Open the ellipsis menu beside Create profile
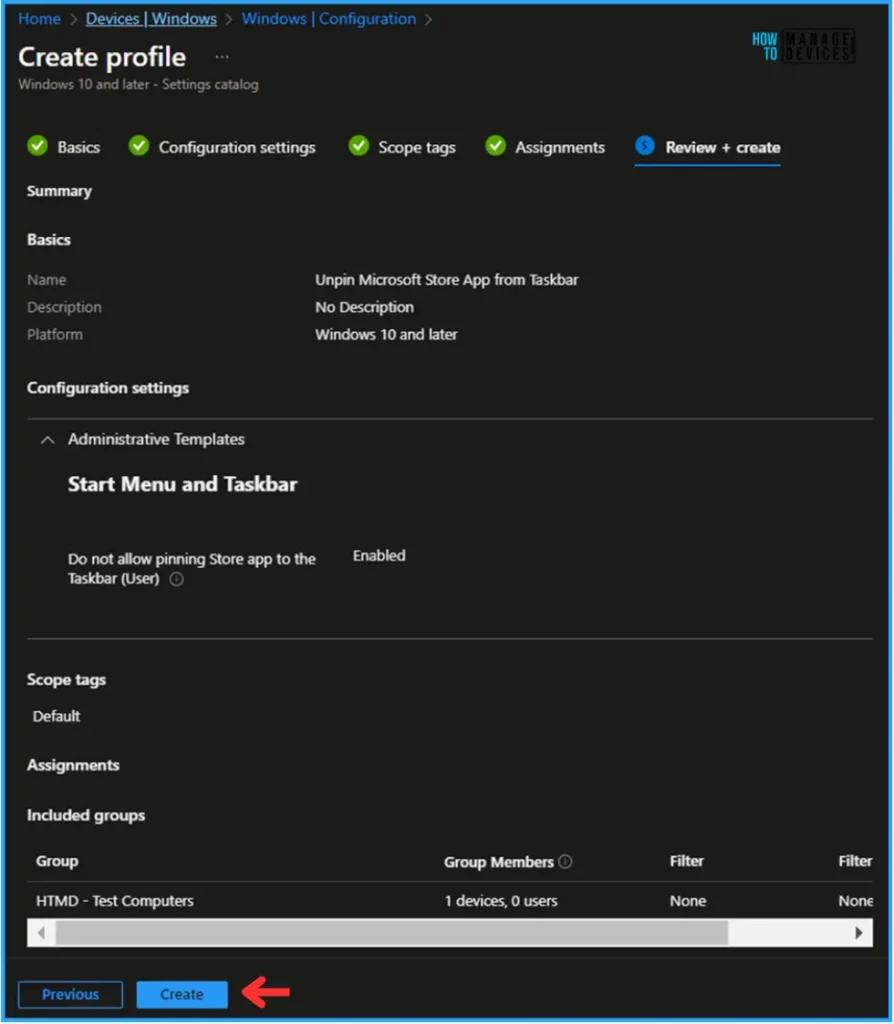Image resolution: width=894 pixels, height=1024 pixels. (222, 58)
